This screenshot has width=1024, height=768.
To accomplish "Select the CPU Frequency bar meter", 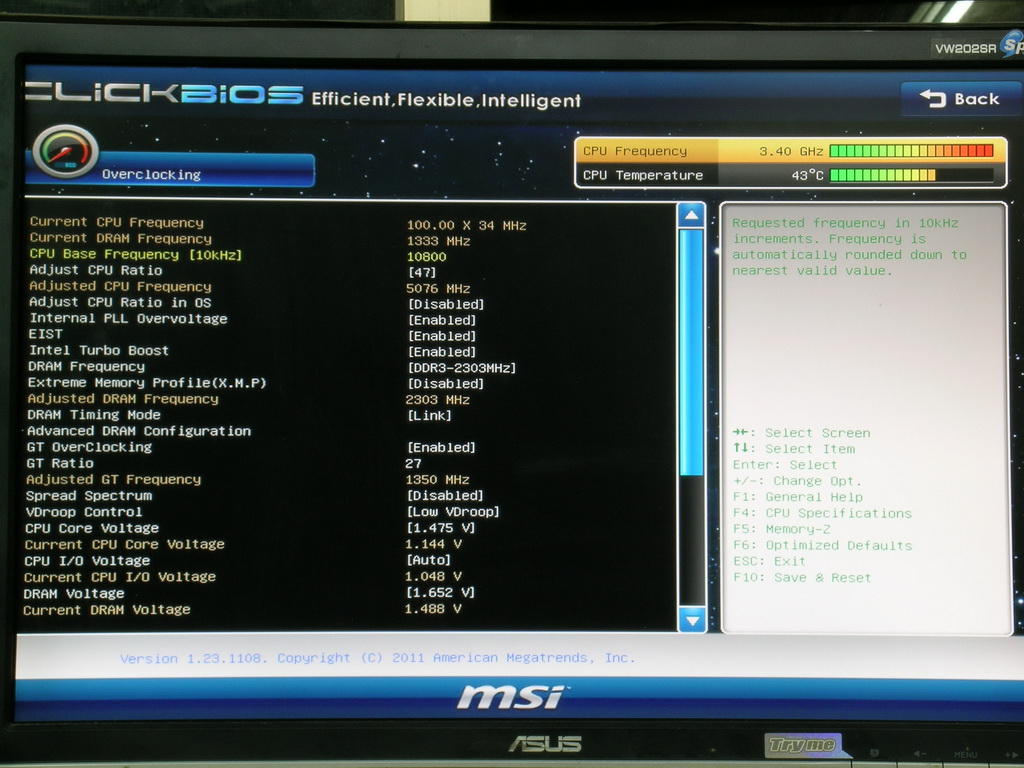I will pyautogui.click(x=912, y=151).
